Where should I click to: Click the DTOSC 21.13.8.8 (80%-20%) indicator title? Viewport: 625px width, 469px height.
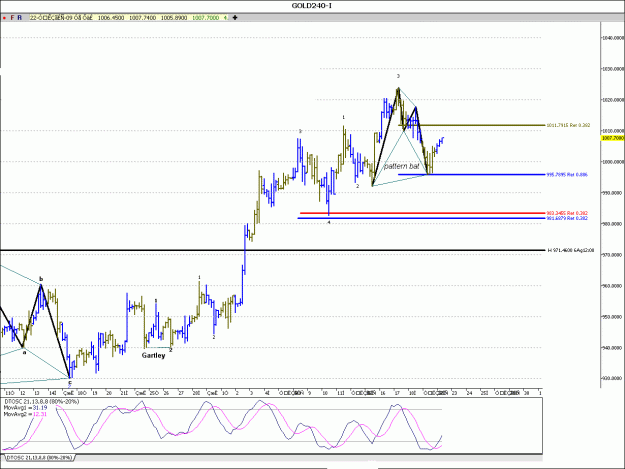[x=41, y=402]
